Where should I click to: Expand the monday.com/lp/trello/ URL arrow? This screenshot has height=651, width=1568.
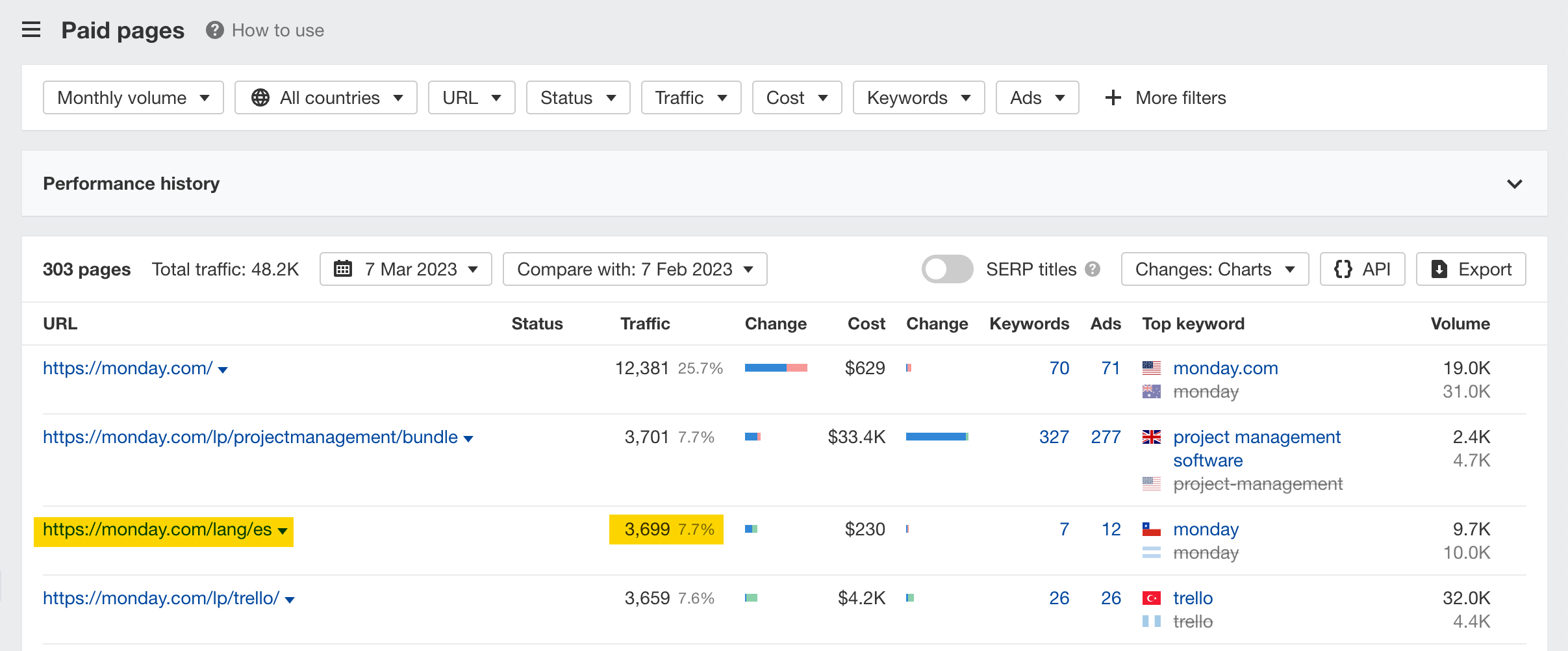click(x=290, y=600)
